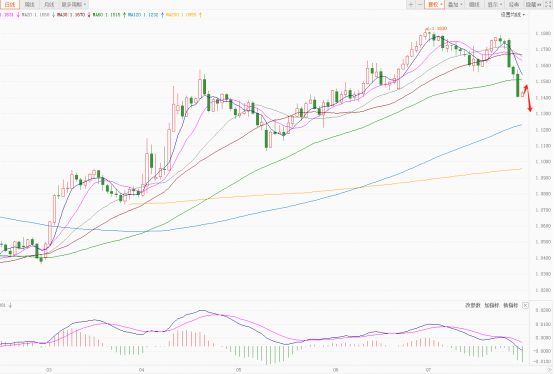Screen dimensions: 554x374
Task: Click the 加指标 add-indicator link
Action: [x=491, y=305]
